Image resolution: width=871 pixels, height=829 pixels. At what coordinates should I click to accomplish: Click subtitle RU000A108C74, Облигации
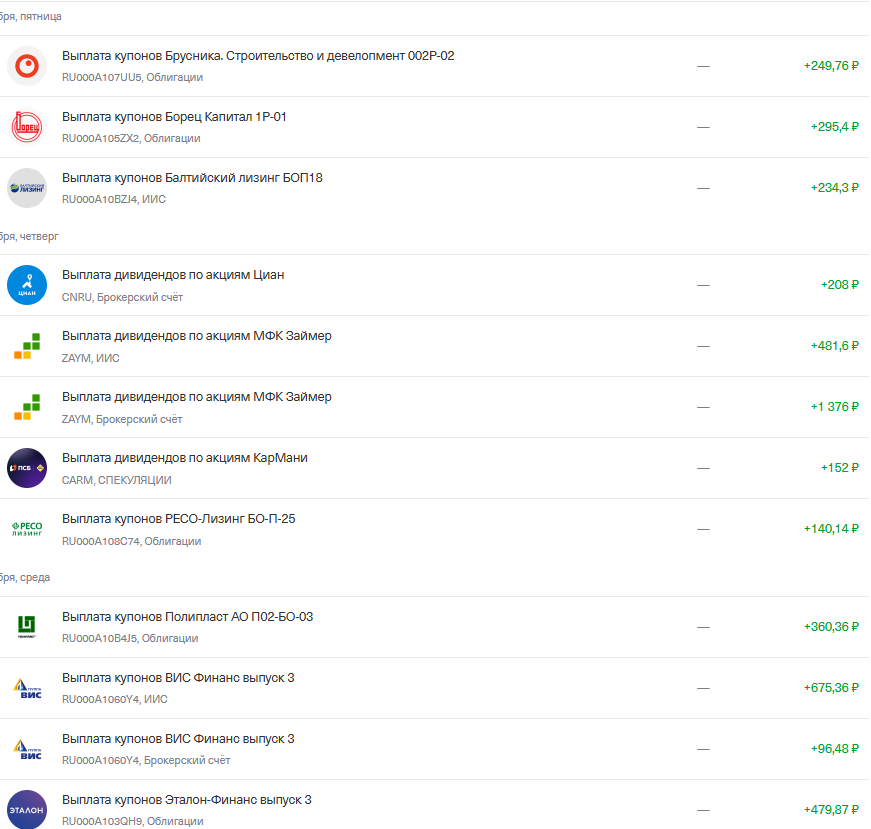(x=132, y=541)
